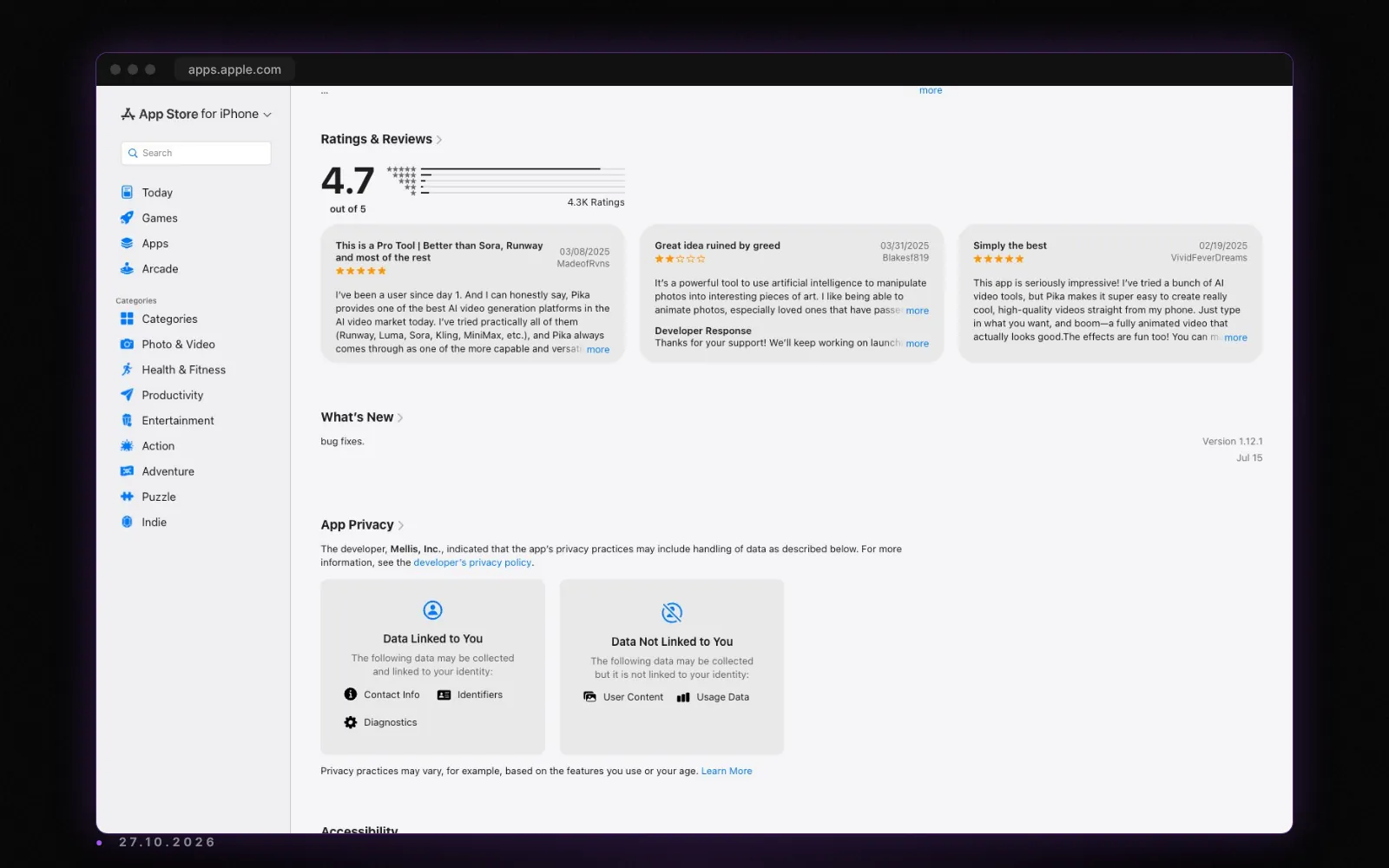Click the apps.apple.com address bar
1389x868 pixels.
pos(234,69)
